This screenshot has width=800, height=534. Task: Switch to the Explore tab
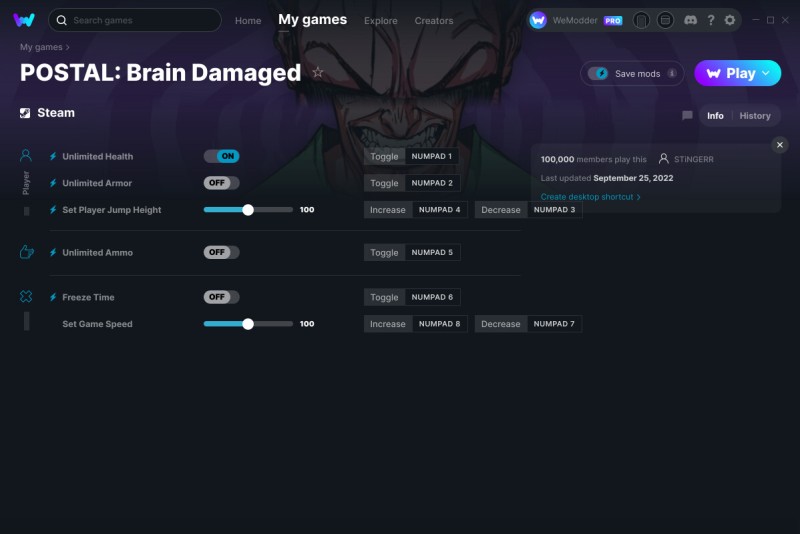pyautogui.click(x=381, y=21)
